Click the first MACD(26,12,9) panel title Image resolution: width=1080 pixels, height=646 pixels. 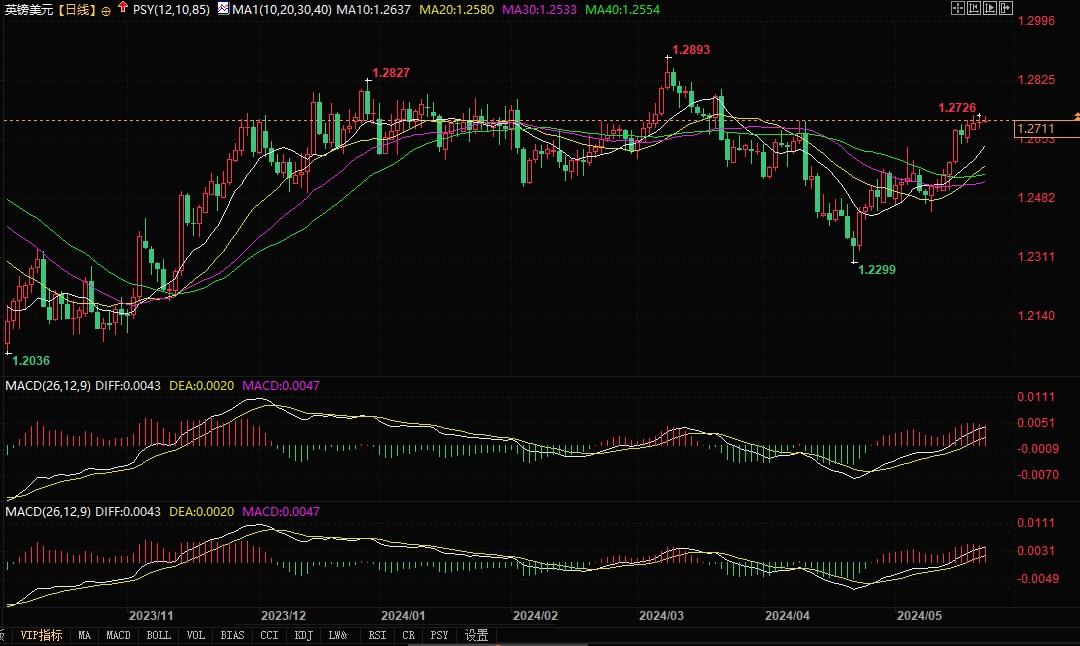[x=48, y=385]
